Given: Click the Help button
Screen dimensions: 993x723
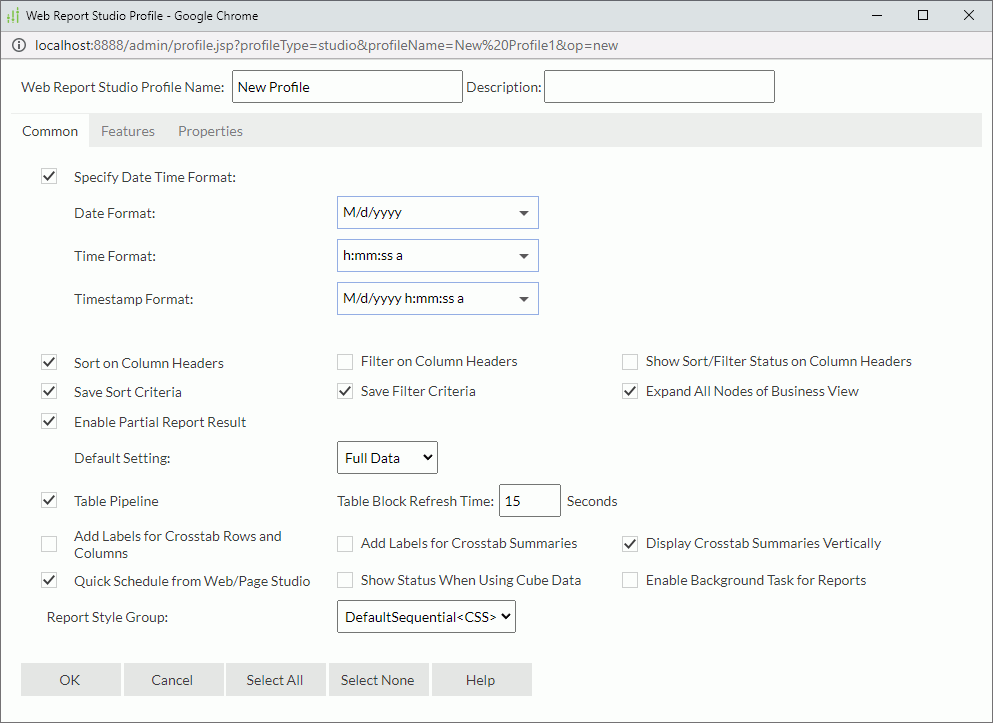Looking at the screenshot, I should 481,679.
